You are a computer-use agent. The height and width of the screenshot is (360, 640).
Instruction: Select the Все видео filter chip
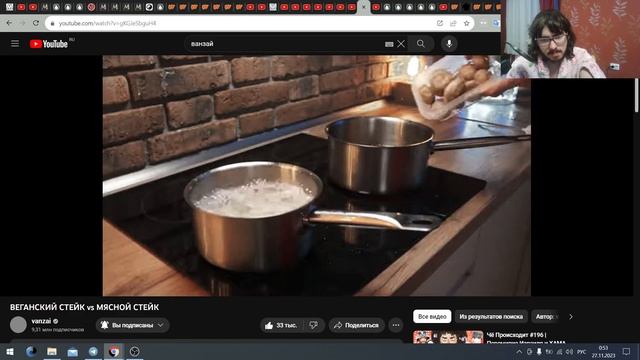432,316
